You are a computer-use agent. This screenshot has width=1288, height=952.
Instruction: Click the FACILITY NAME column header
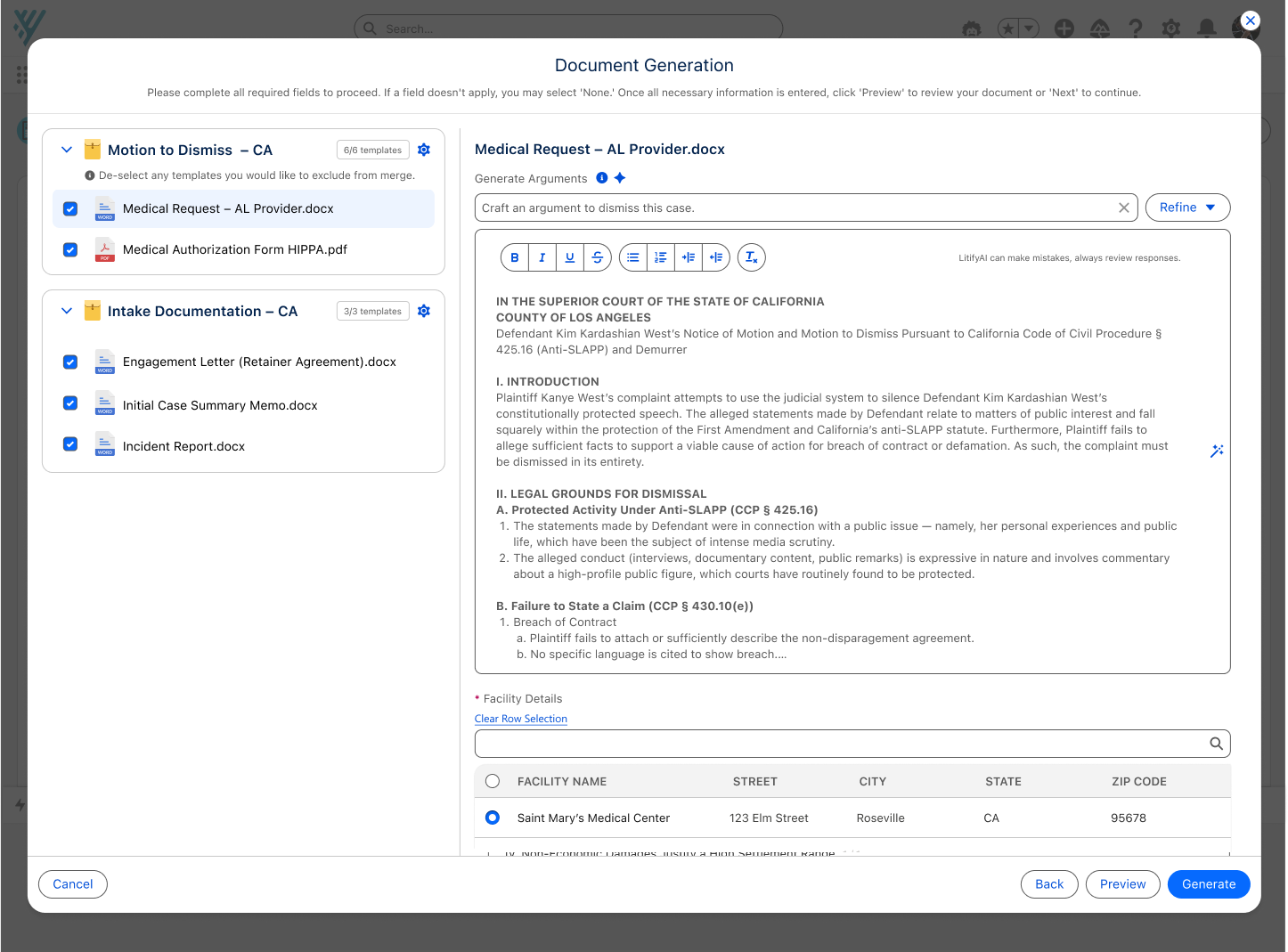point(562,781)
